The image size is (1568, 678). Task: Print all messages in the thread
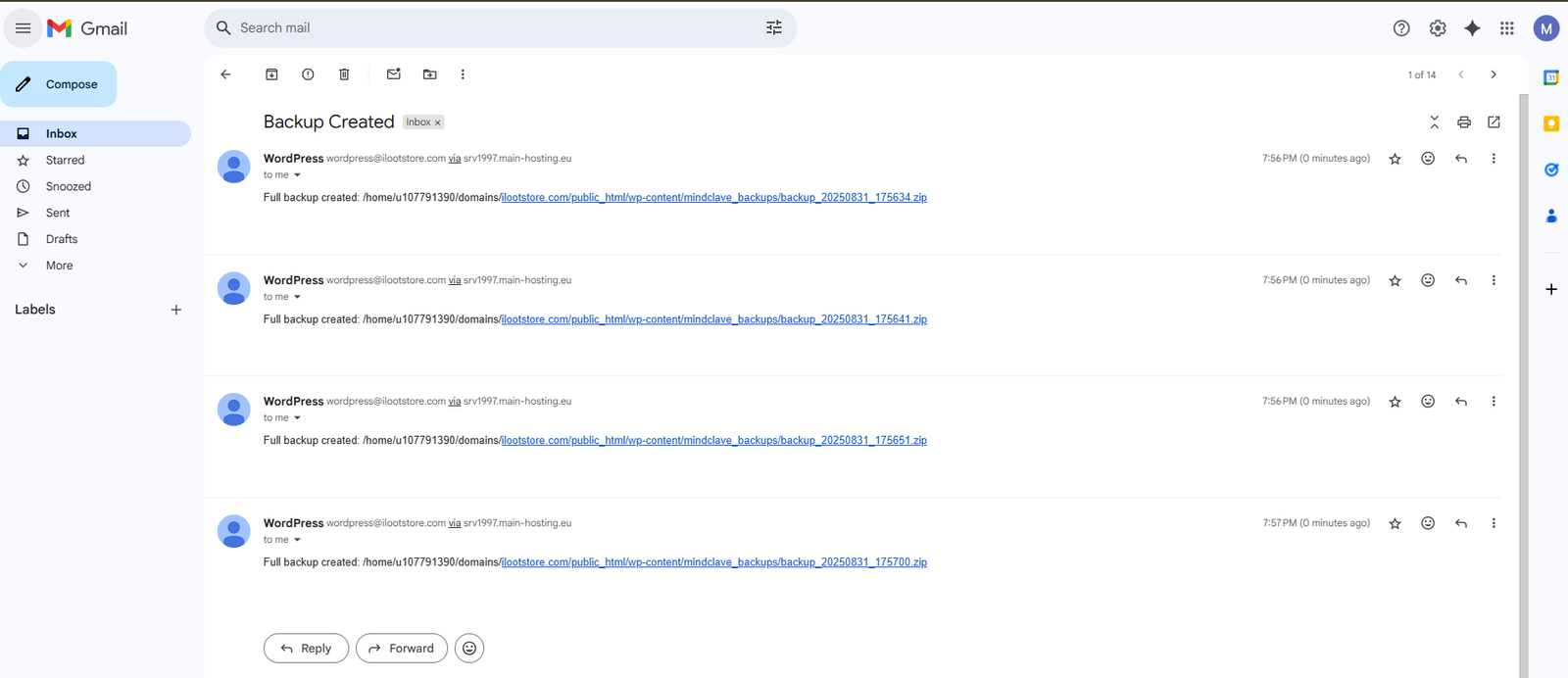pyautogui.click(x=1463, y=122)
